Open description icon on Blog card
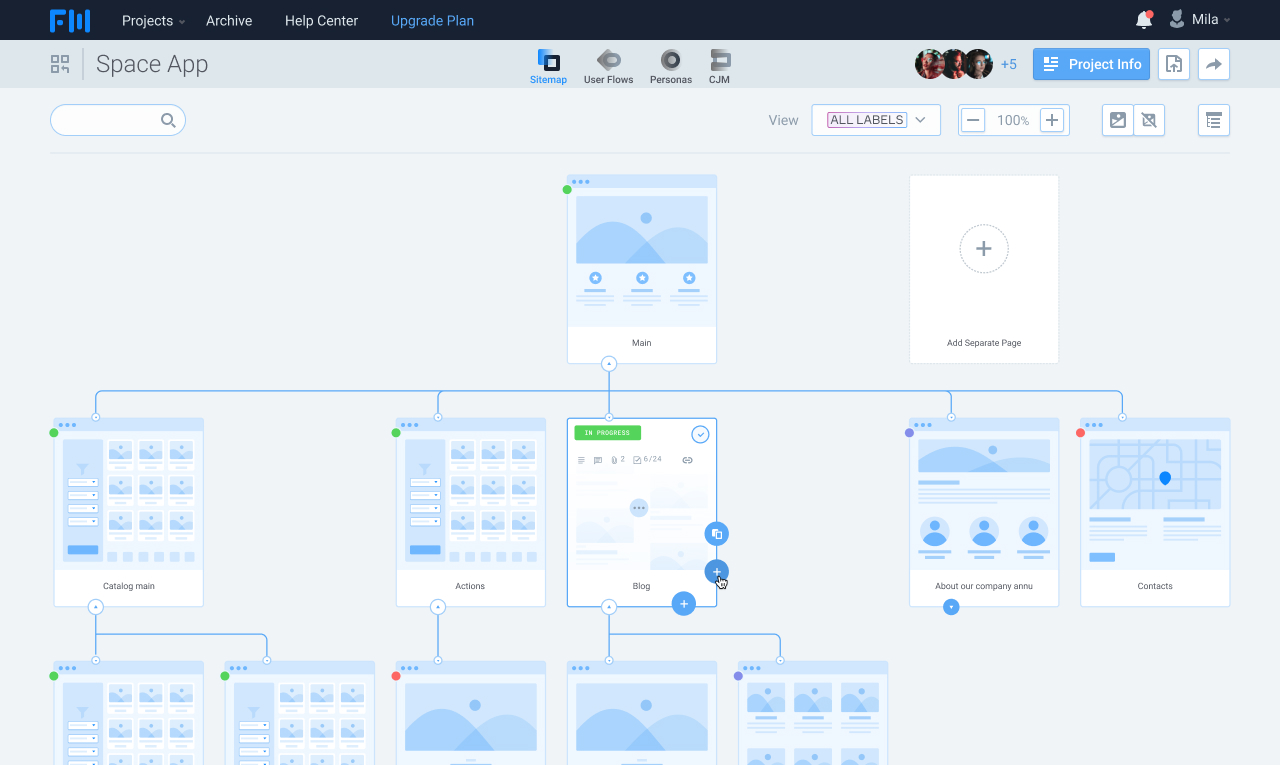This screenshot has height=765, width=1280. pyautogui.click(x=582, y=460)
